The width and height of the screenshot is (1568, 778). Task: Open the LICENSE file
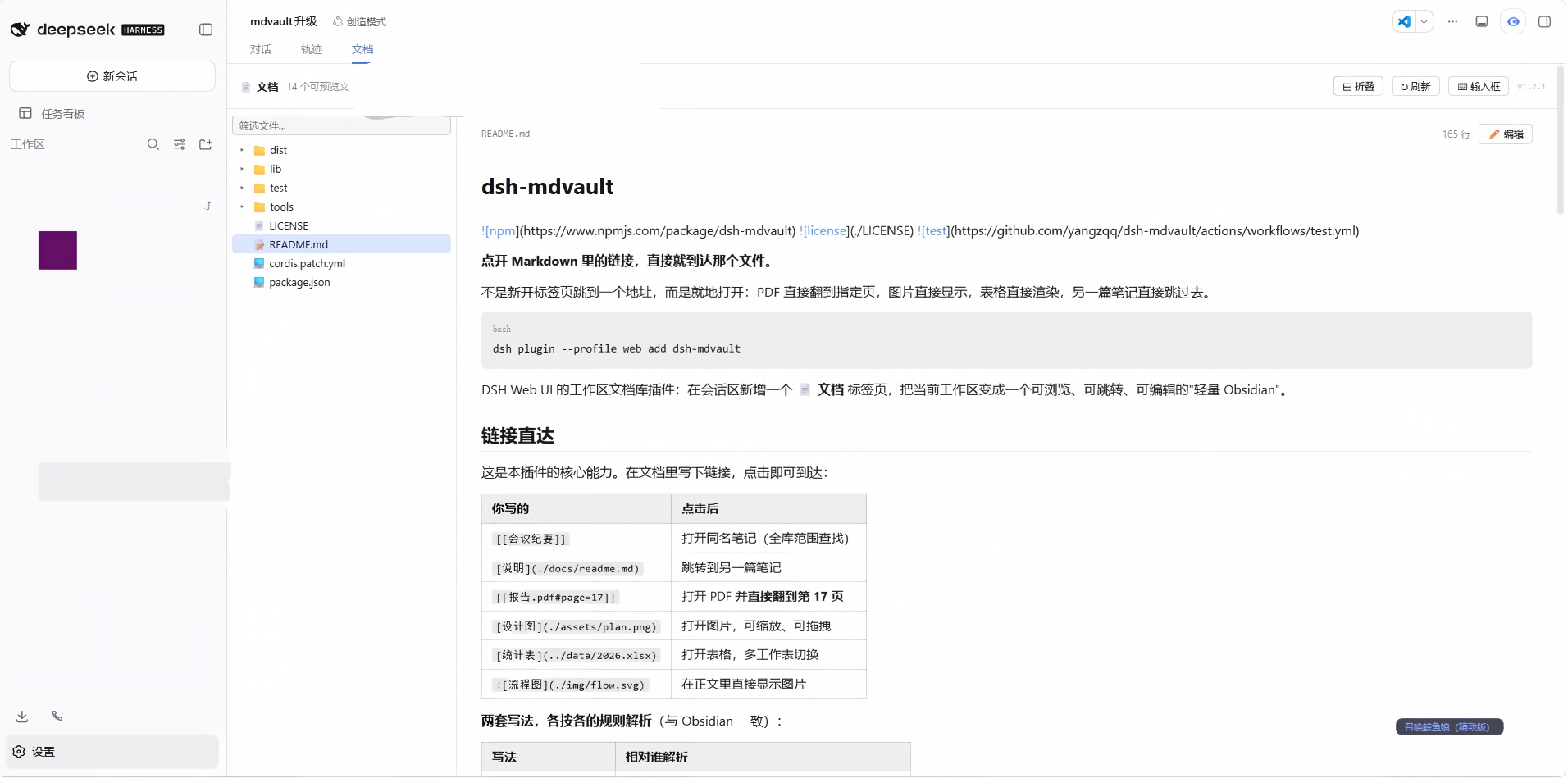point(342,225)
